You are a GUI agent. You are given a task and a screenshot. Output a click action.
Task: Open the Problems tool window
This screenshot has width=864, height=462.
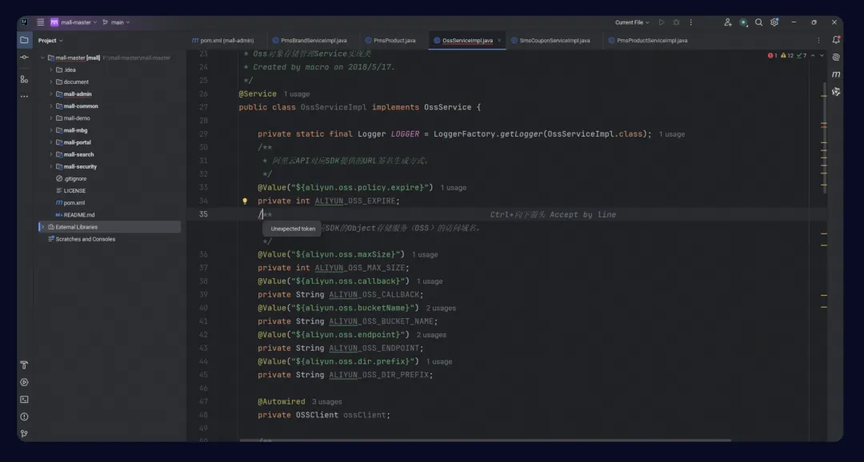tap(24, 416)
